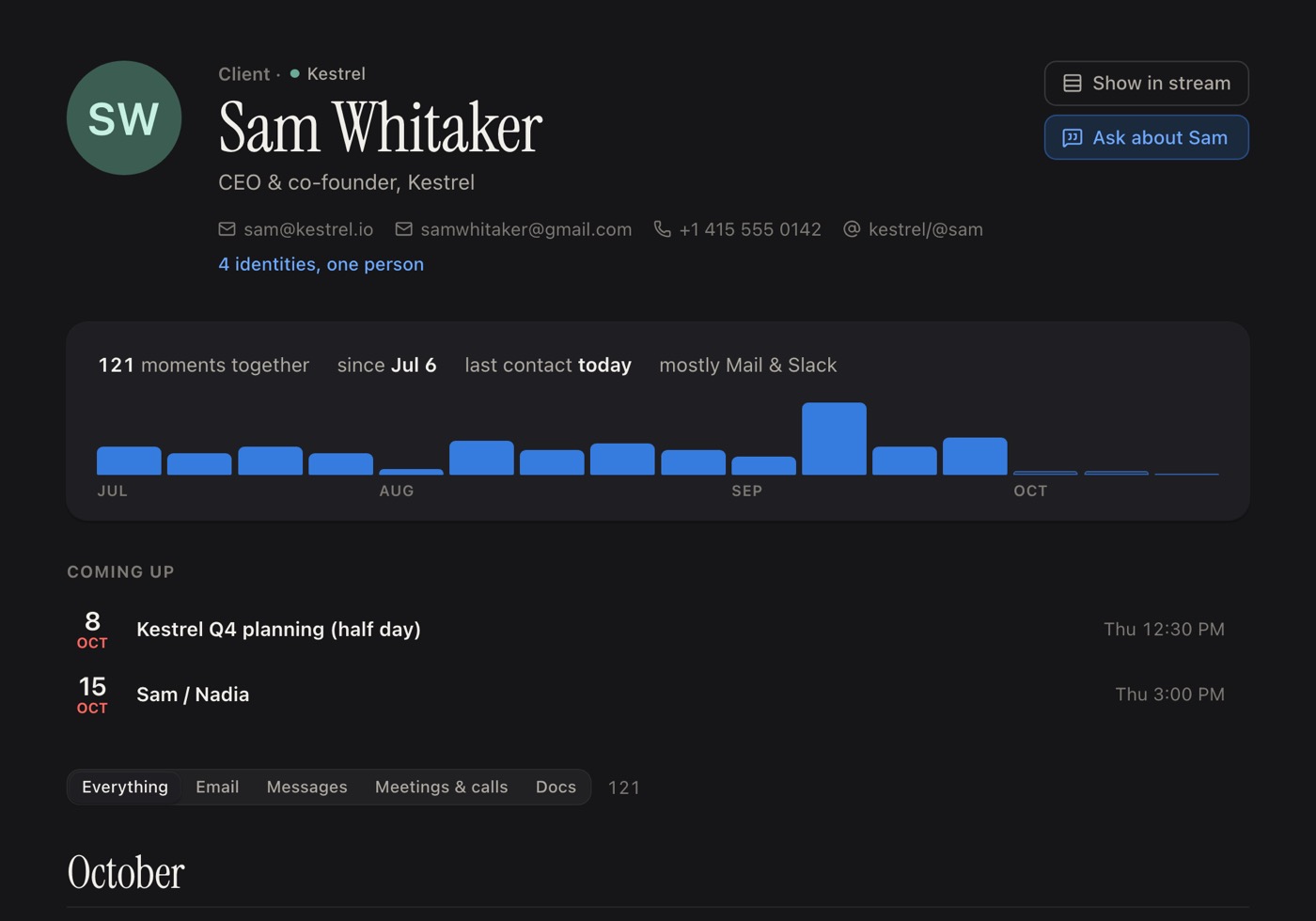
Task: Click the mail icon beside sam@kestrel.io
Action: pos(227,229)
